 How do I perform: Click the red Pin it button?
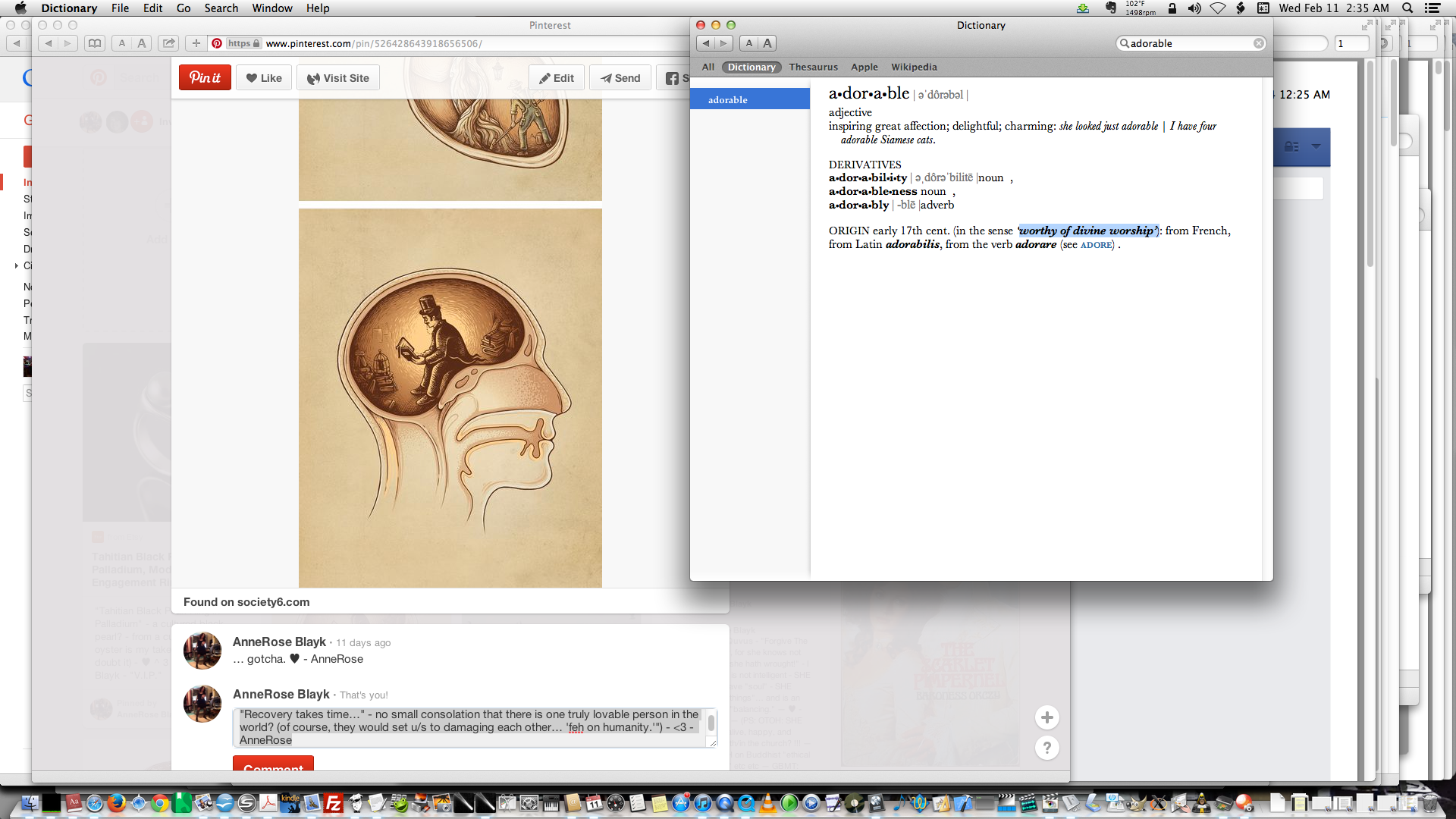coord(205,78)
